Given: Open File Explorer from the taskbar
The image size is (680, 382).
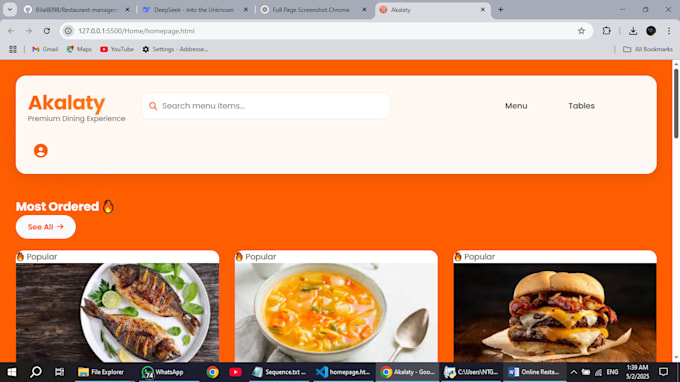Looking at the screenshot, I should tap(101, 372).
